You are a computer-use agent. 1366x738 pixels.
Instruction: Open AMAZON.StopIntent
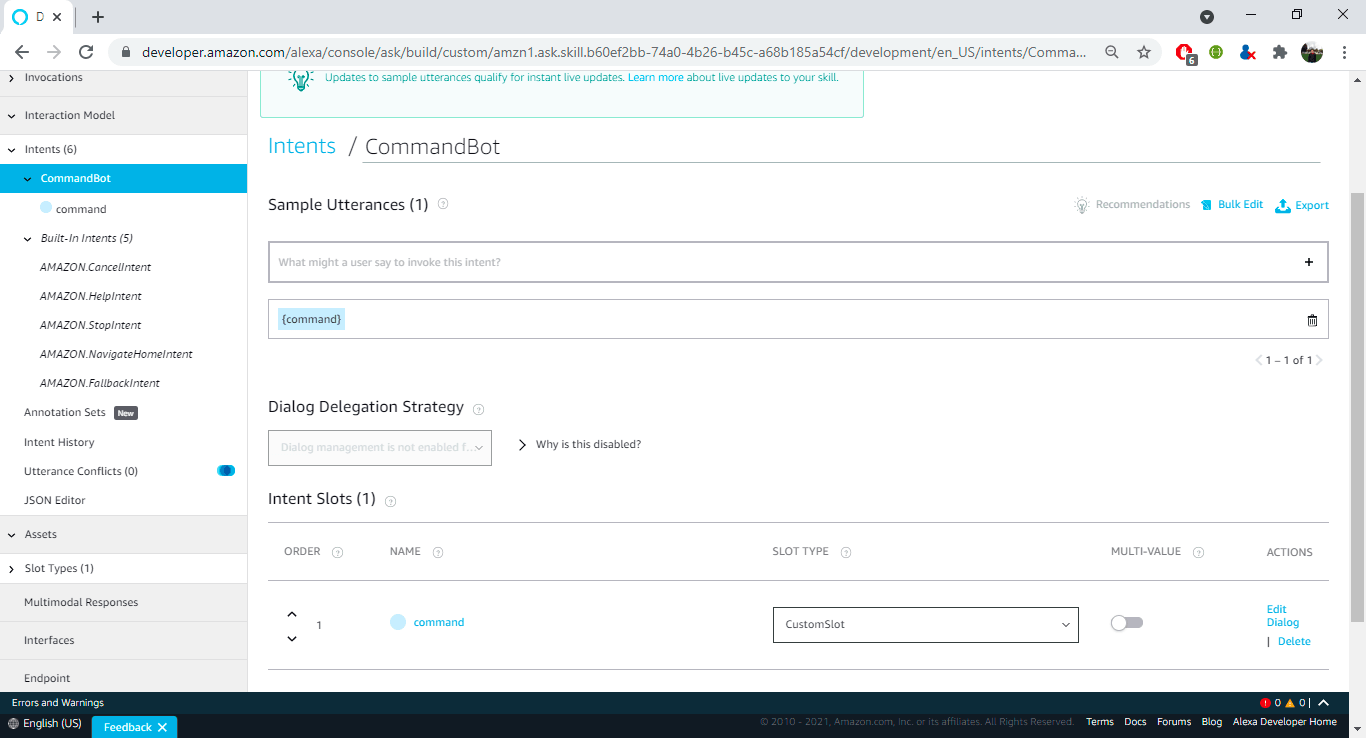pyautogui.click(x=91, y=326)
